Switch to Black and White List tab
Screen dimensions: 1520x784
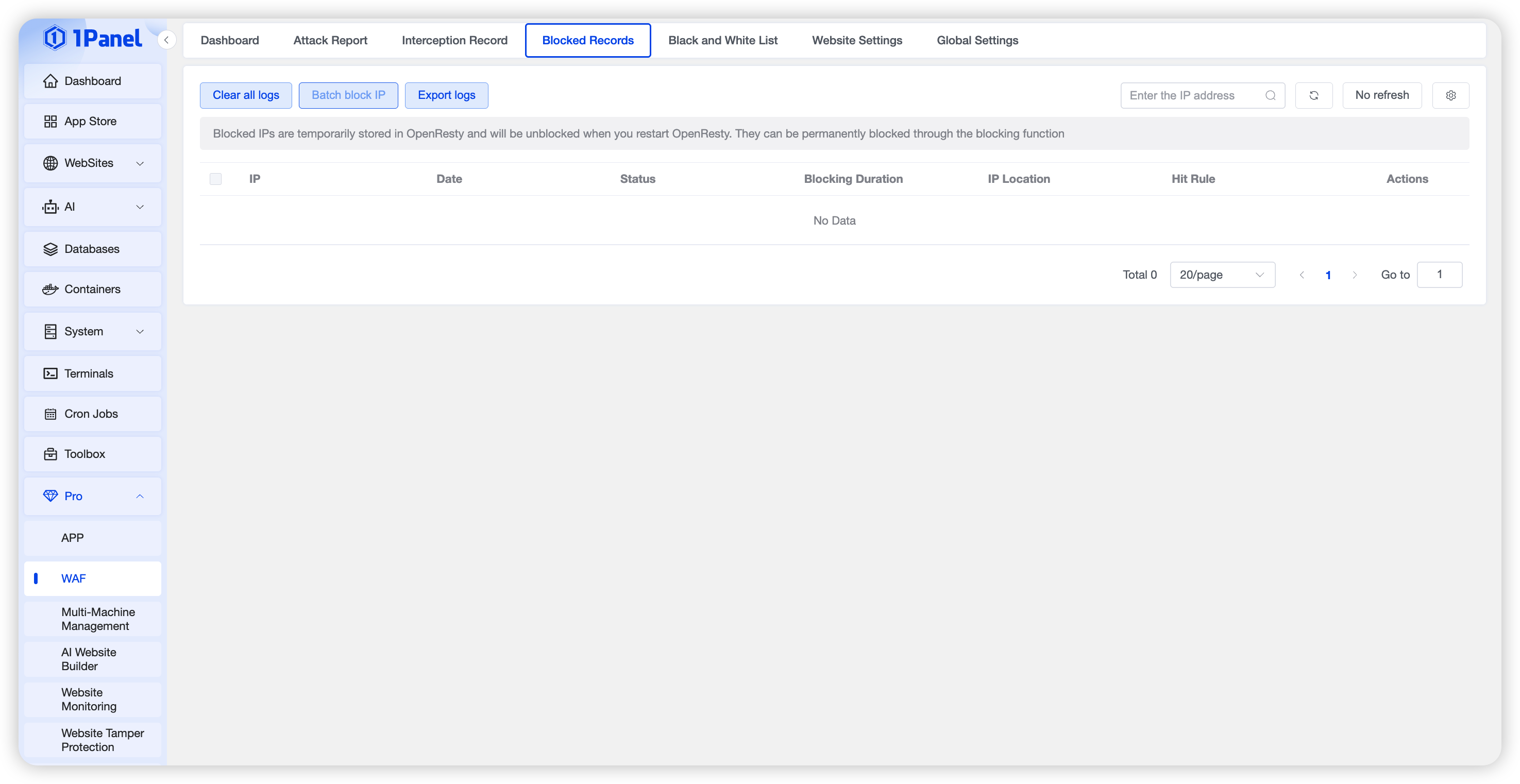pos(722,40)
